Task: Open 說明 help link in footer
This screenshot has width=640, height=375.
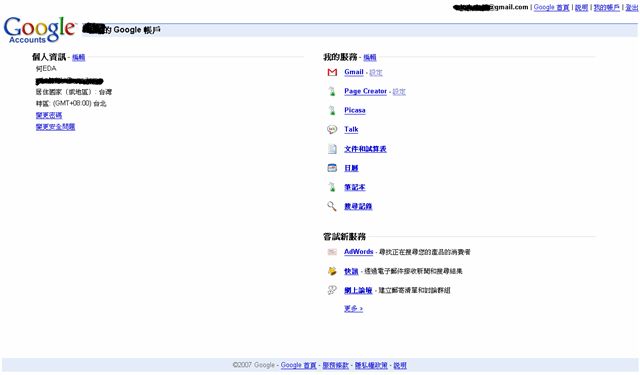Action: pos(400,365)
